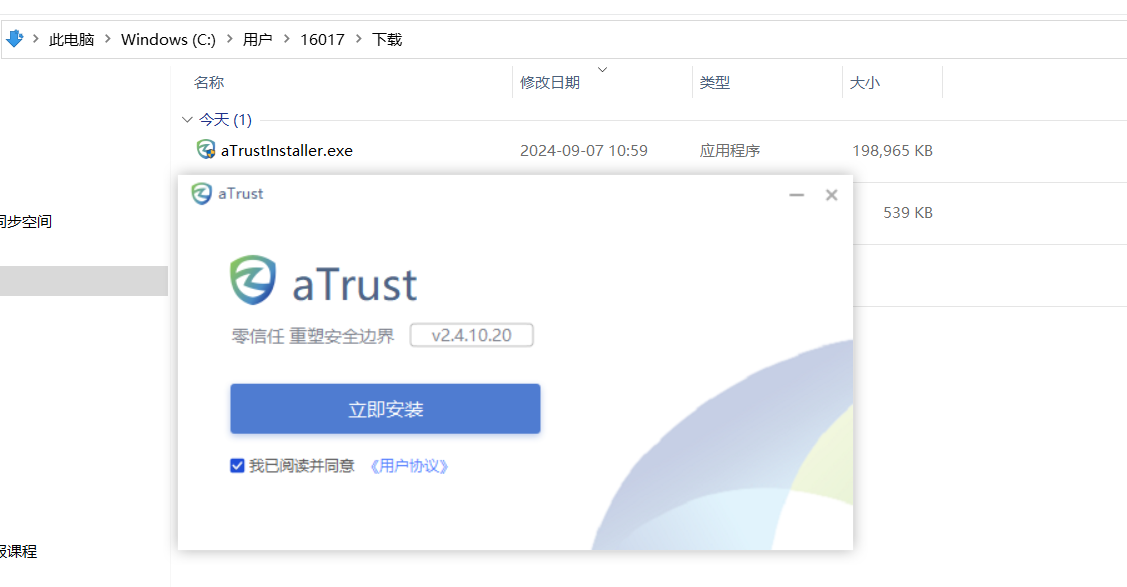Screen dimensions: 1127x587
Task: Navigate to 此电脑 in address bar
Action: [x=71, y=40]
